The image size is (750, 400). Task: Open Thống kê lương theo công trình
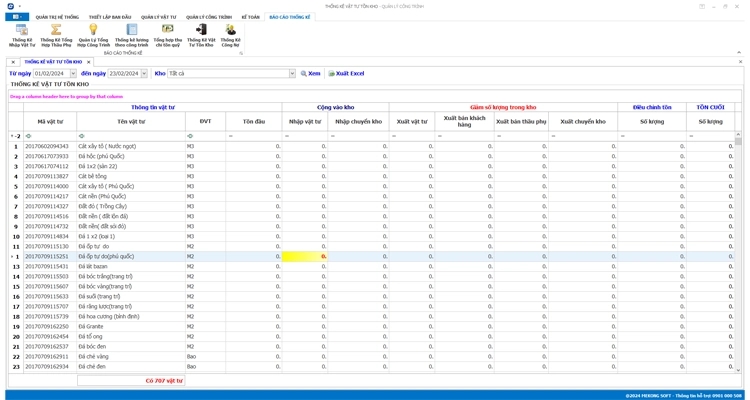click(131, 36)
